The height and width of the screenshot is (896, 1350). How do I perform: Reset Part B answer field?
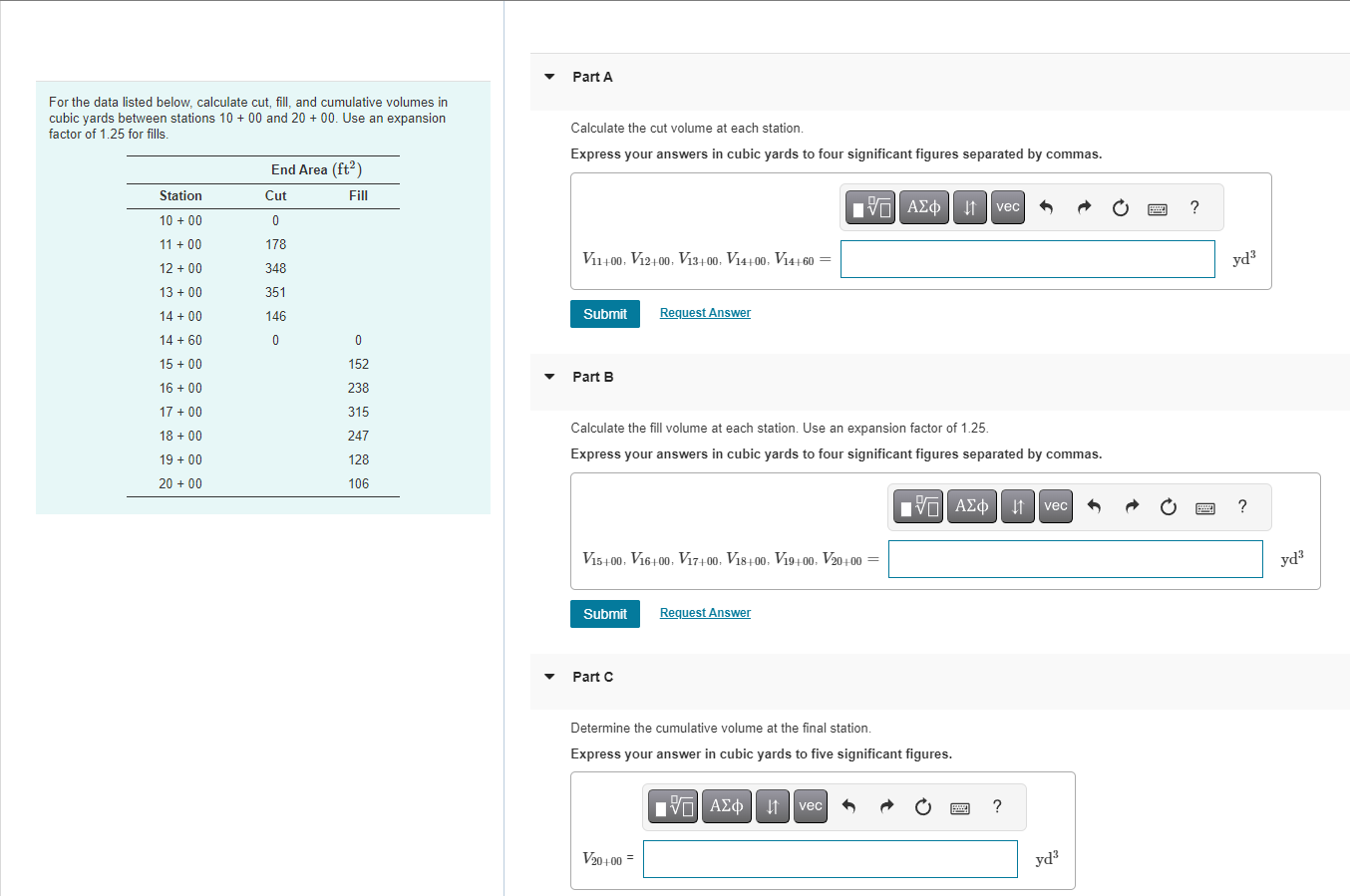pos(1169,507)
